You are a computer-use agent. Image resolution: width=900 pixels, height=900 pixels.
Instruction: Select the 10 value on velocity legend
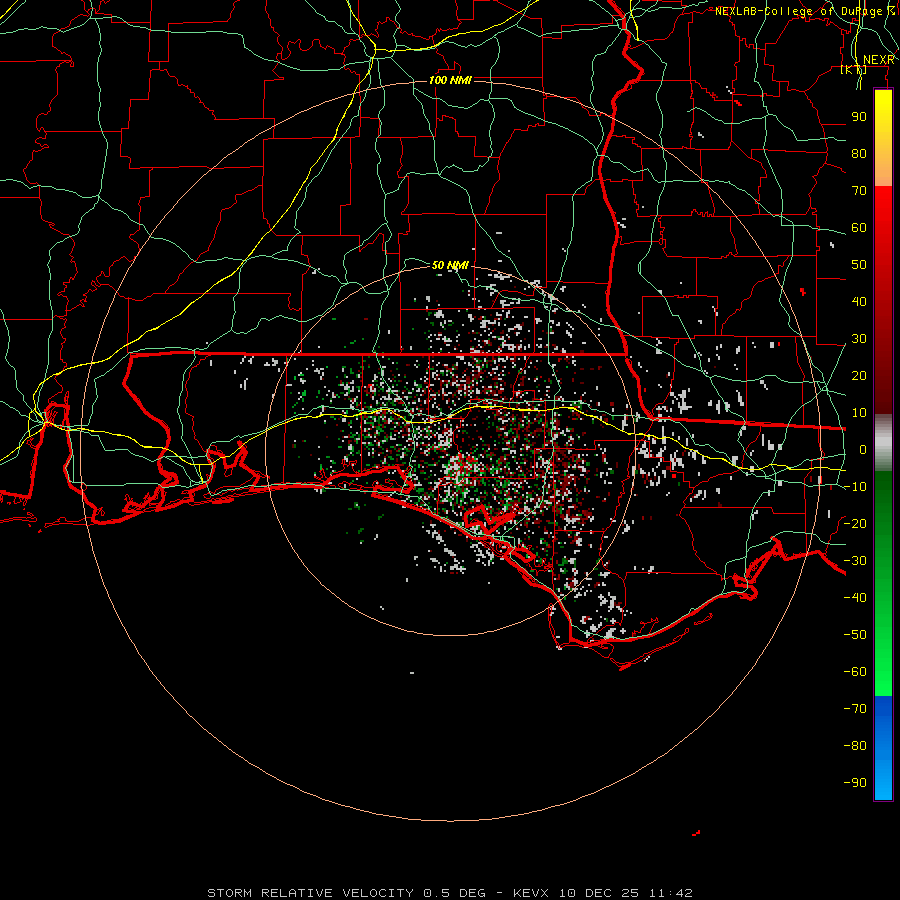coord(859,413)
